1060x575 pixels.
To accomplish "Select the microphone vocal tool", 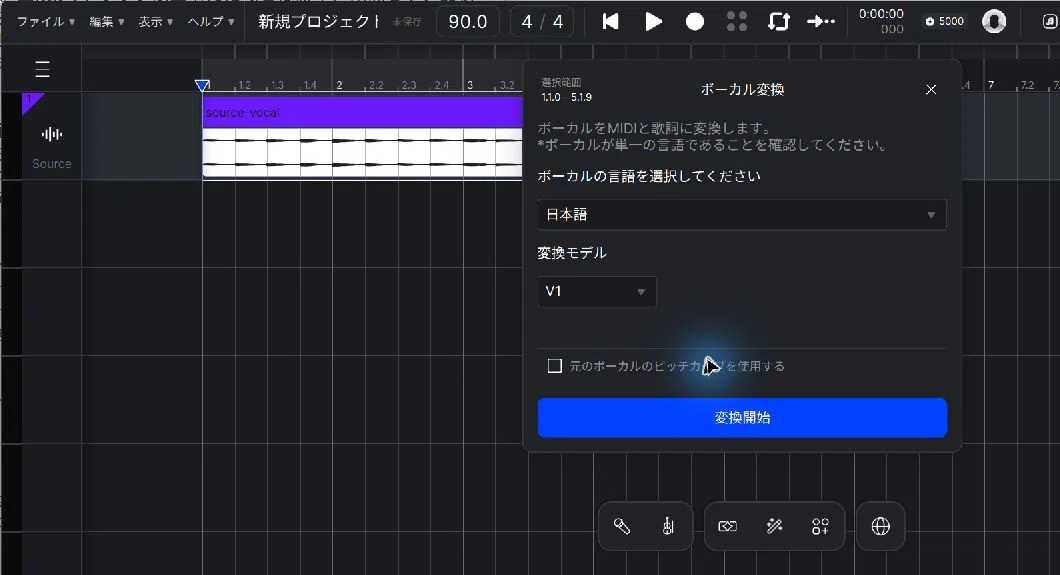I will coord(622,526).
